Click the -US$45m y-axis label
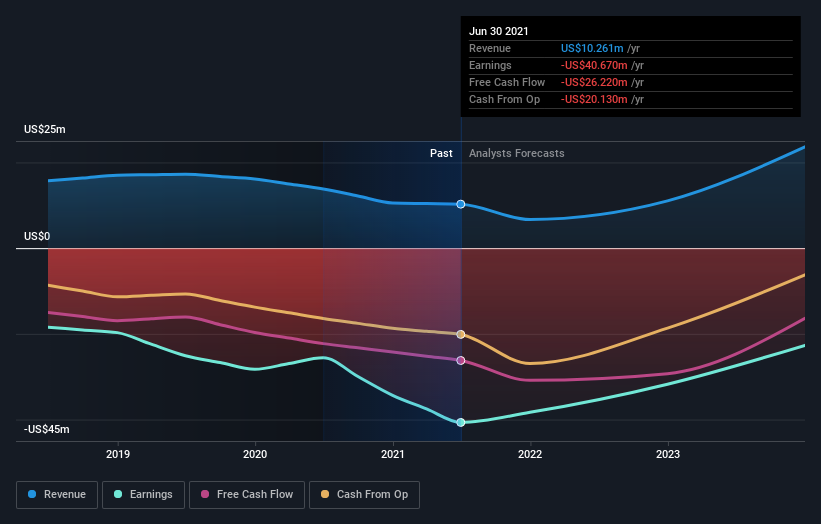Viewport: 821px width, 524px height. [47, 429]
